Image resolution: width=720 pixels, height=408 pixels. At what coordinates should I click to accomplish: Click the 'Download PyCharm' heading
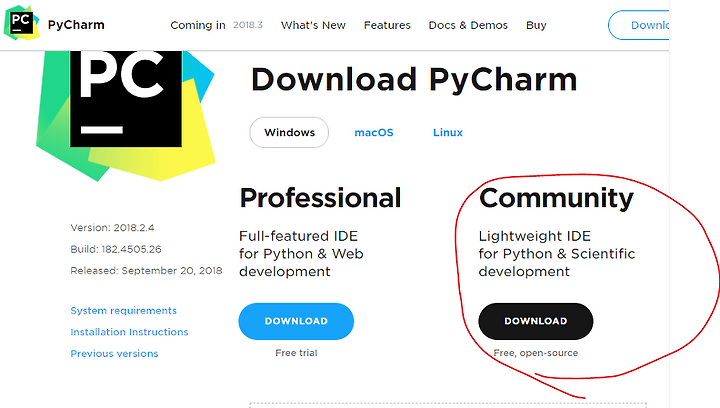coord(414,80)
